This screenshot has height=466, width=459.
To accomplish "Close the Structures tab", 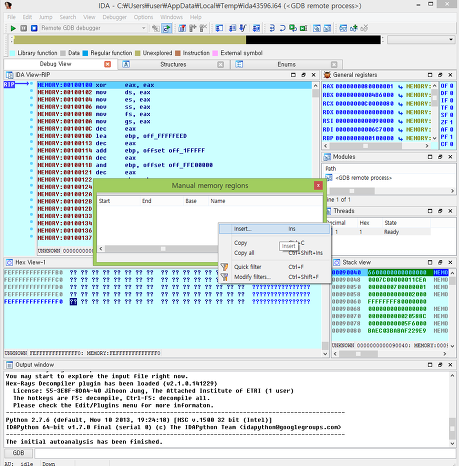I will (x=220, y=64).
